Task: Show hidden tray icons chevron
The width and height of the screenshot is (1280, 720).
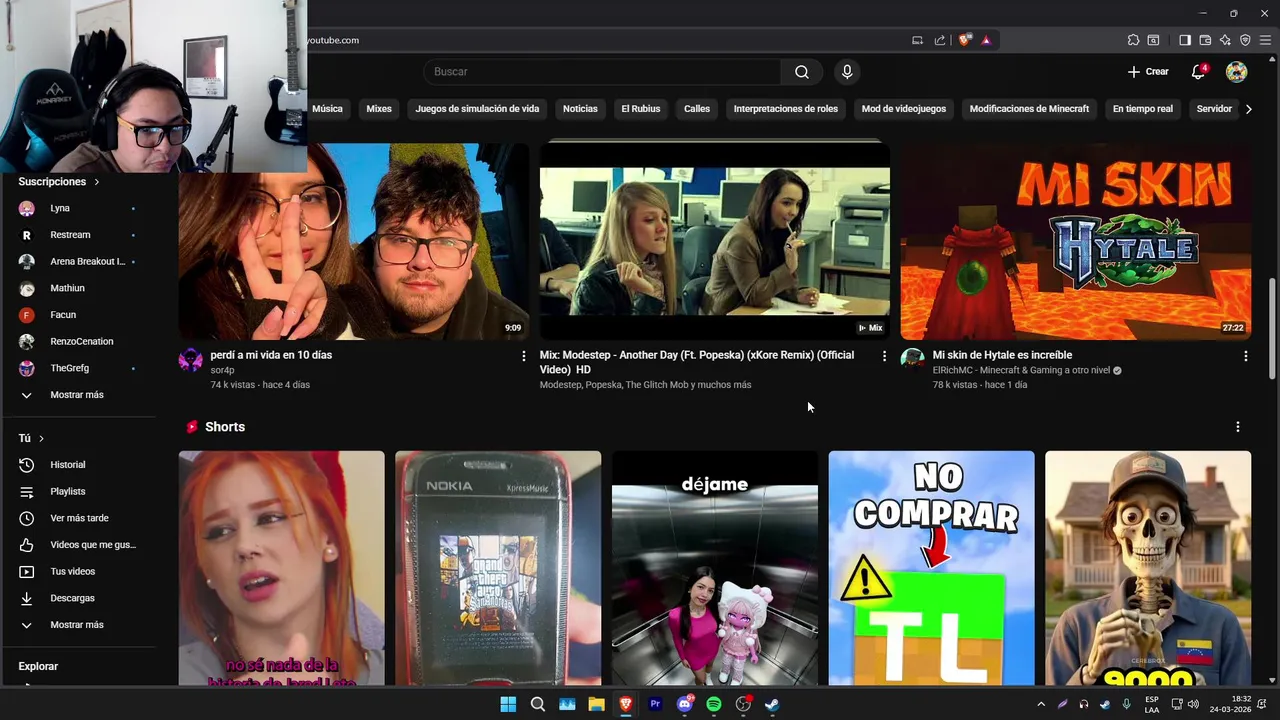Action: coord(1041,704)
